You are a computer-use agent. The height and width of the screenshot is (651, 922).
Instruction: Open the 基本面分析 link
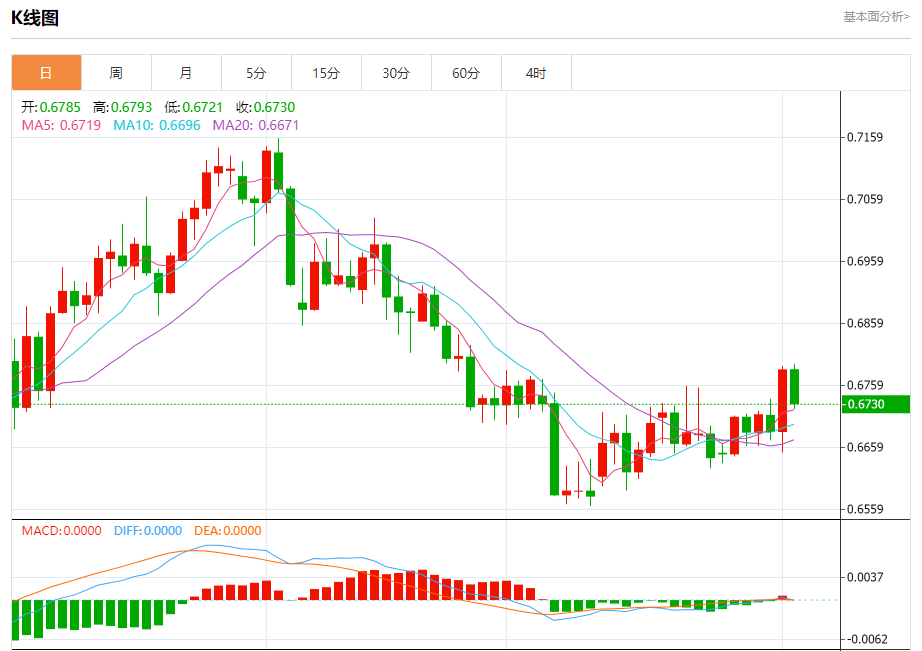(x=876, y=17)
